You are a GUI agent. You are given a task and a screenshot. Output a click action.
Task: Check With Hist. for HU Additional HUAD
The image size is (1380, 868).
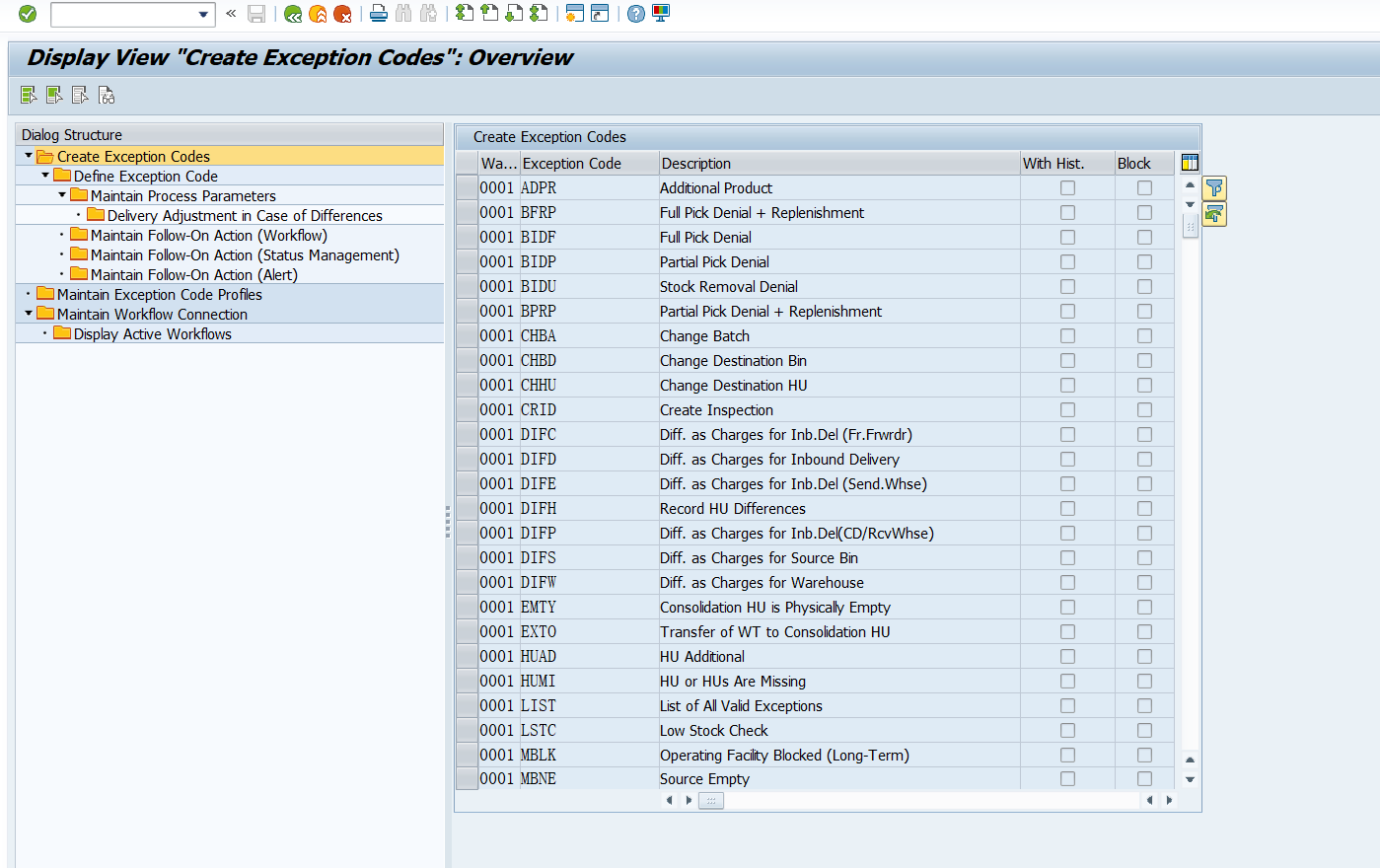[x=1067, y=656]
